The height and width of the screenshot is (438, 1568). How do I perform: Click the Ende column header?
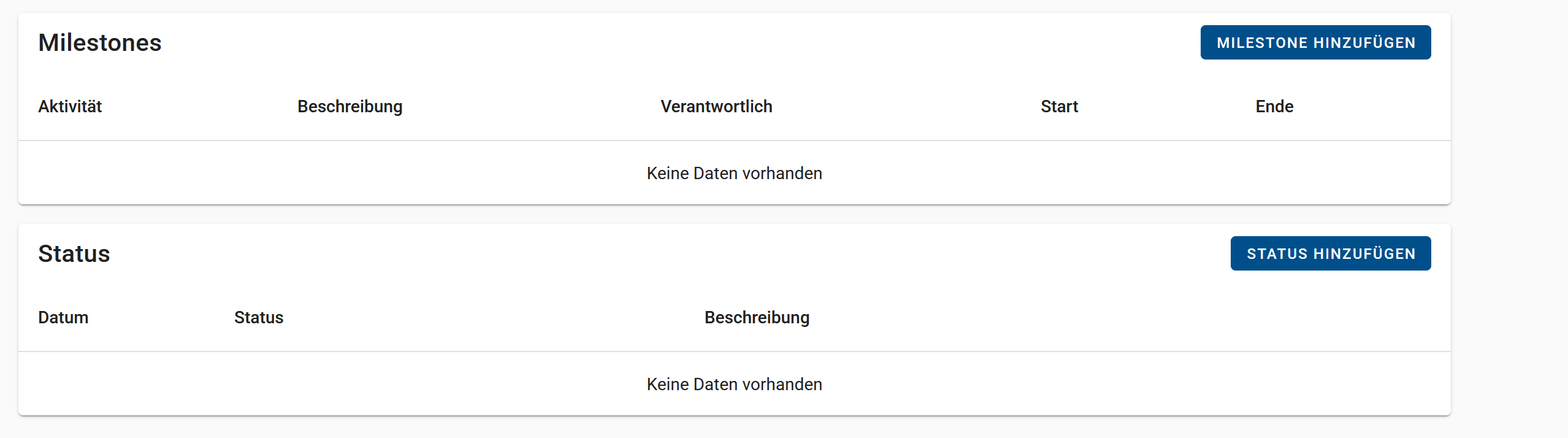coord(1274,106)
